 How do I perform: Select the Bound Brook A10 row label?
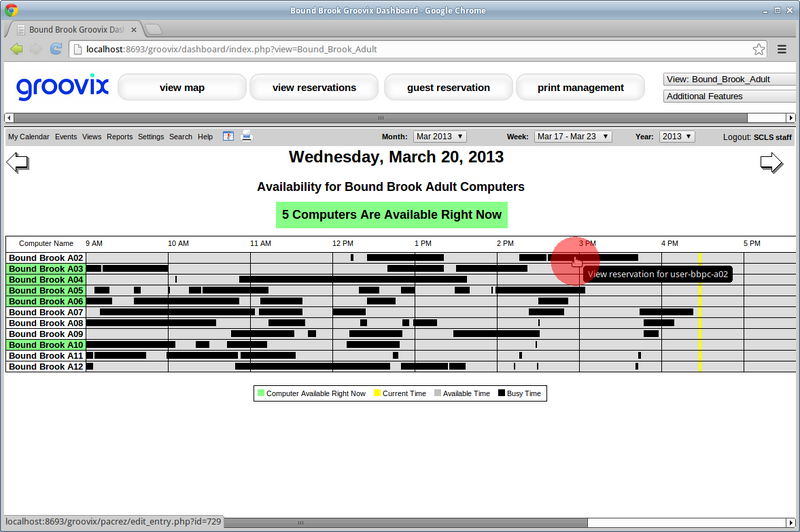point(46,345)
